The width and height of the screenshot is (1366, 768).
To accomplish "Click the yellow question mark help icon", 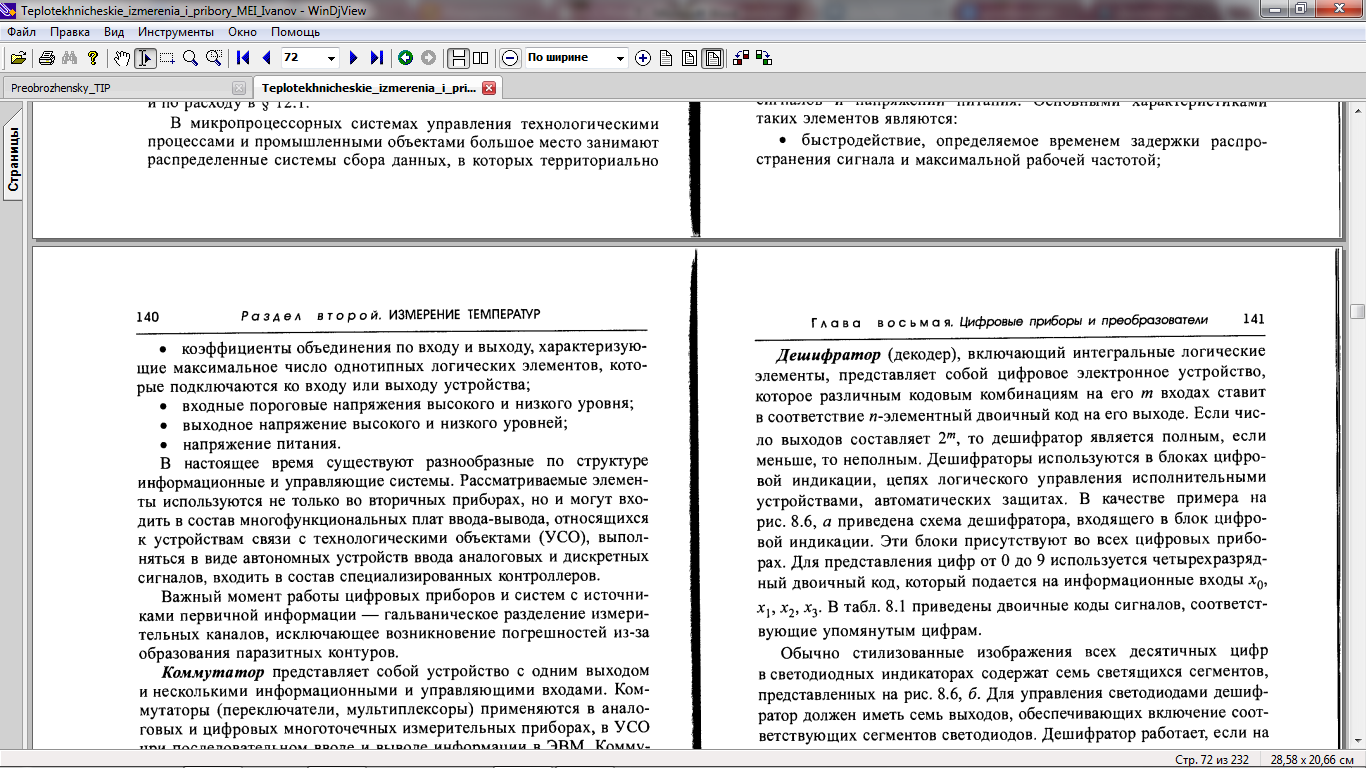I will (93, 58).
